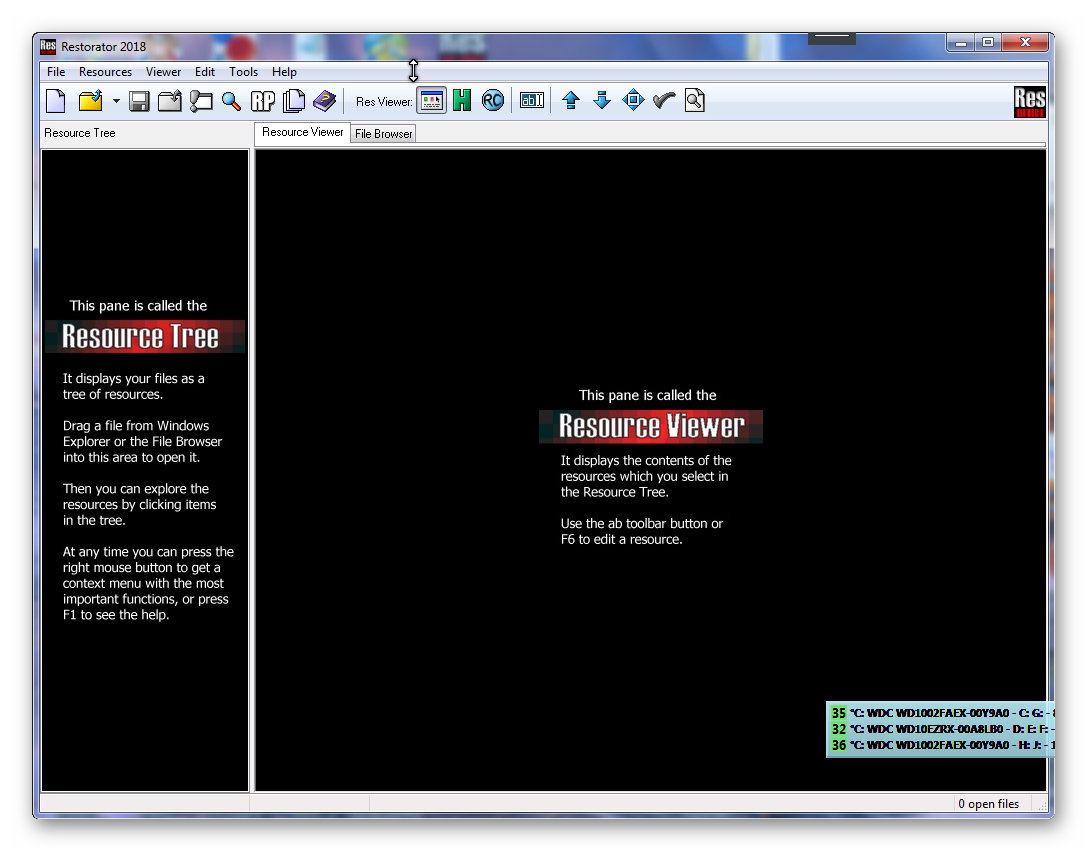Click the Open file folder icon
Image resolution: width=1088 pixels, height=852 pixels.
pos(91,101)
